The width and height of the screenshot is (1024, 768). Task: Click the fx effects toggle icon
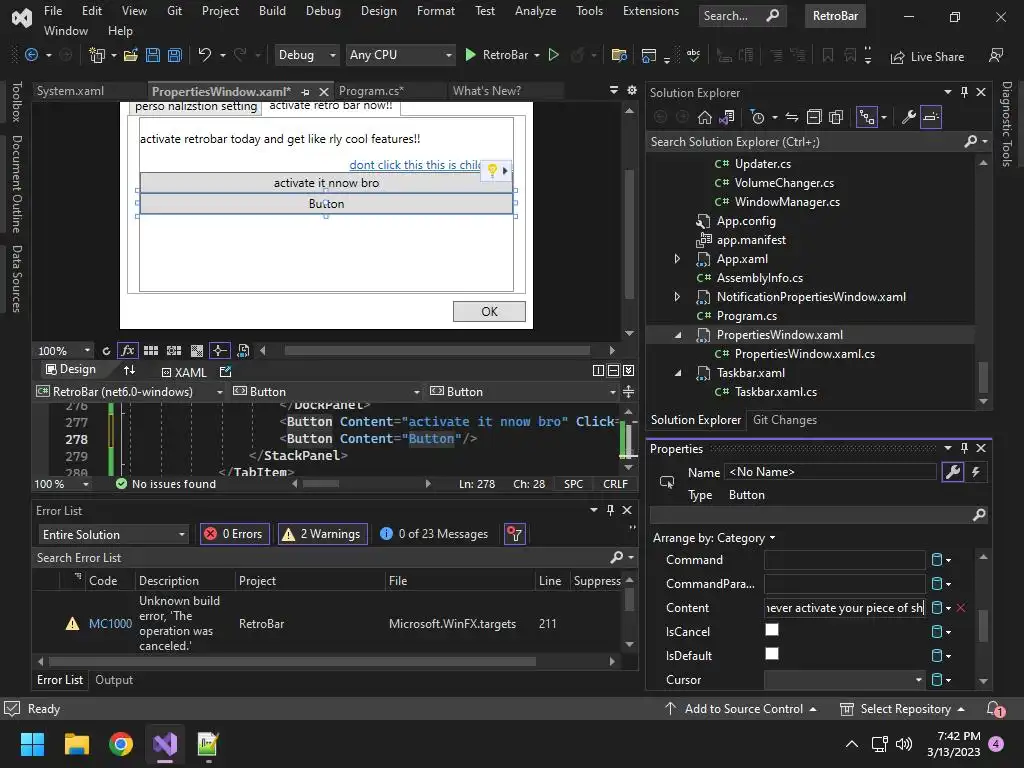point(128,351)
